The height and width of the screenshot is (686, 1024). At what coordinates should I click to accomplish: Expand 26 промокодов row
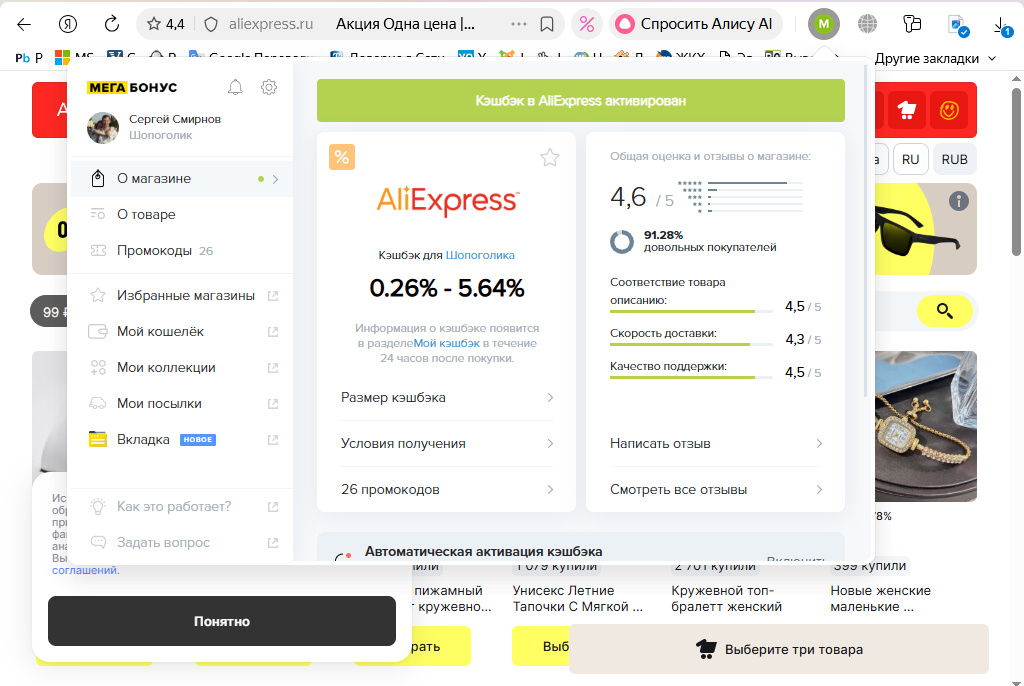click(x=447, y=489)
